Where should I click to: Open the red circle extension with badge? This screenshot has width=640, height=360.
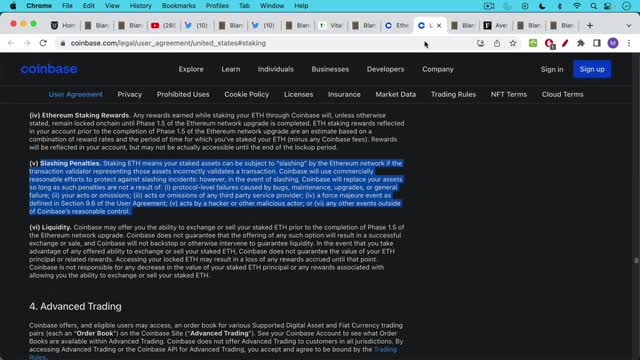click(x=549, y=44)
